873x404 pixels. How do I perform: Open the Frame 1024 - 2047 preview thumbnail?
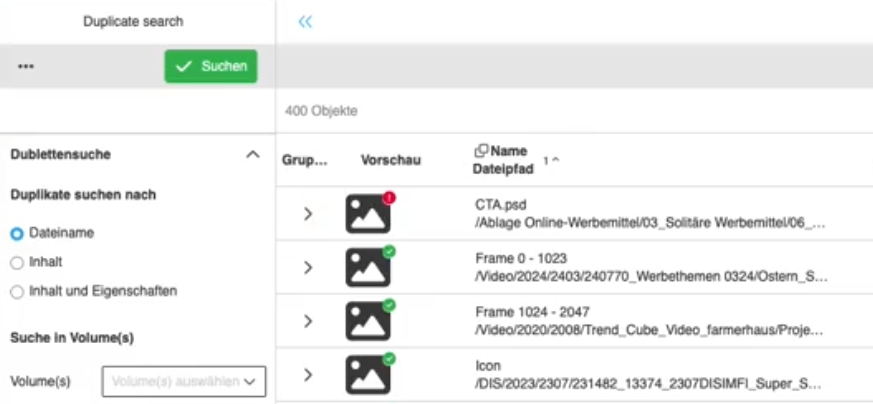(x=367, y=321)
